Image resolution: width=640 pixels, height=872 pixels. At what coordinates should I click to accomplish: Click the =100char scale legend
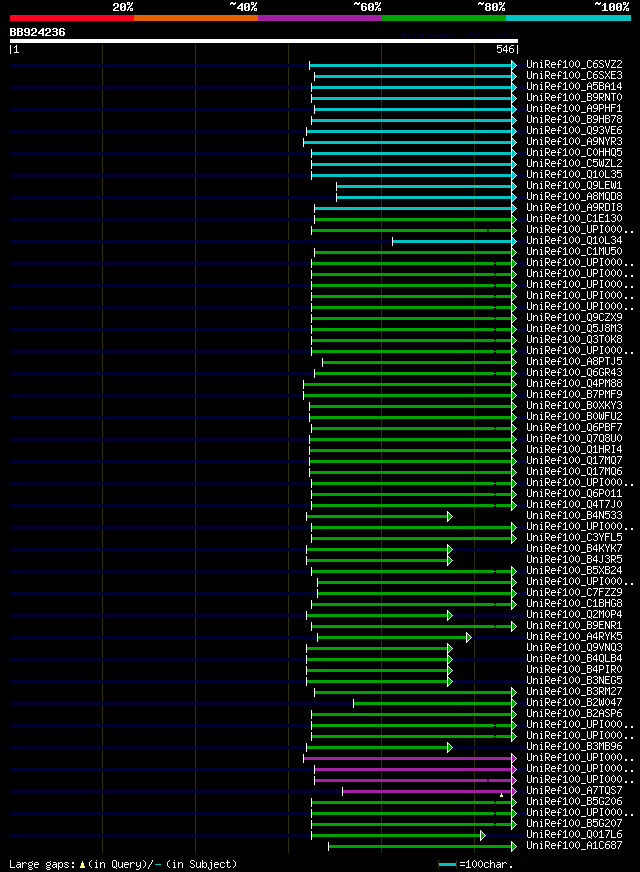(476, 864)
